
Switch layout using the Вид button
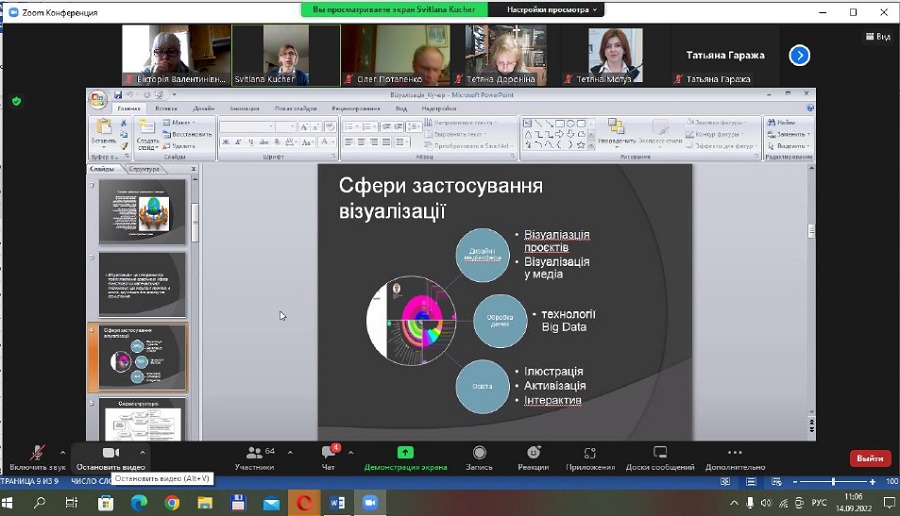coord(877,37)
